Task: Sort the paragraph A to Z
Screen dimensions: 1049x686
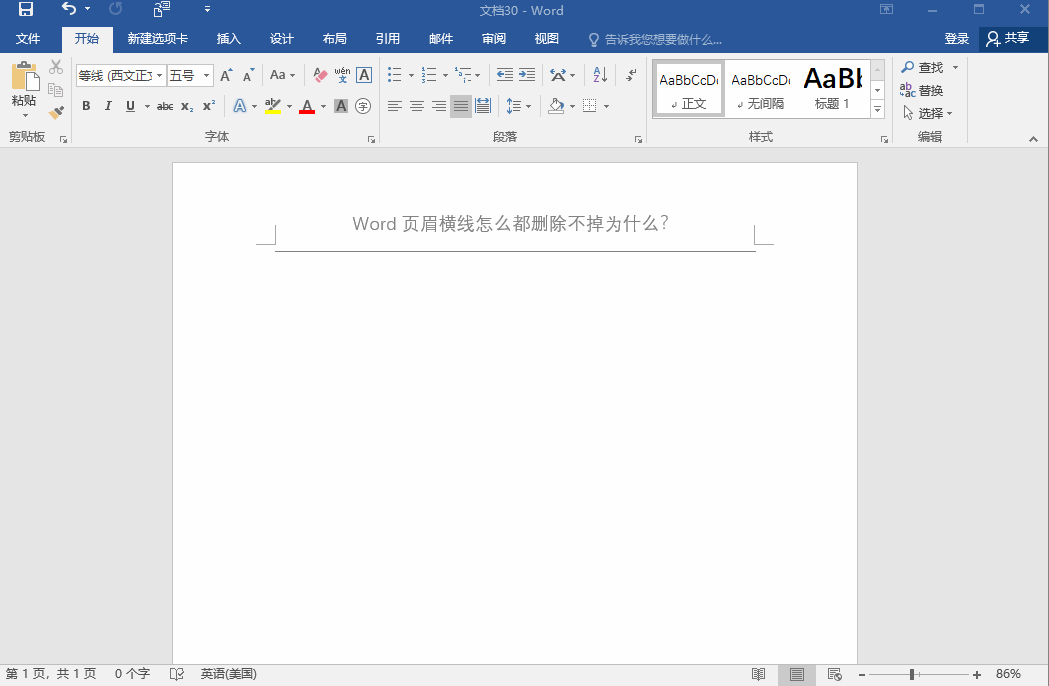Action: click(600, 75)
